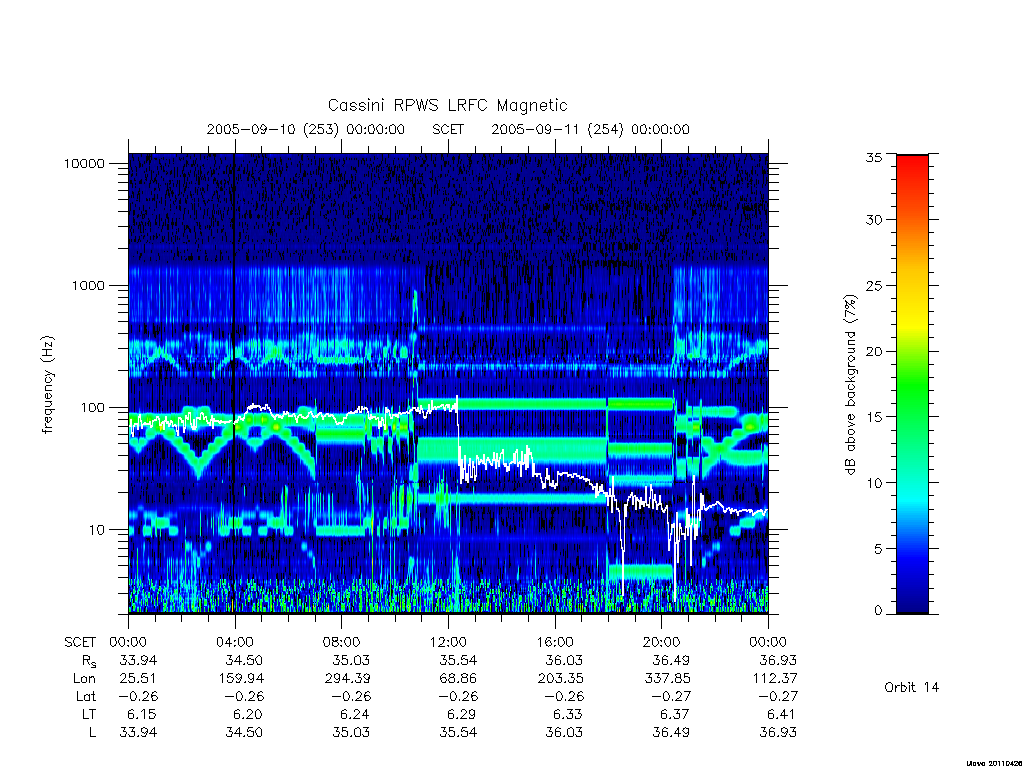Viewport: 1024px width, 768px height.
Task: Click the start date '2005-09-10 (253) 00:00:00'
Action: pyautogui.click(x=306, y=129)
